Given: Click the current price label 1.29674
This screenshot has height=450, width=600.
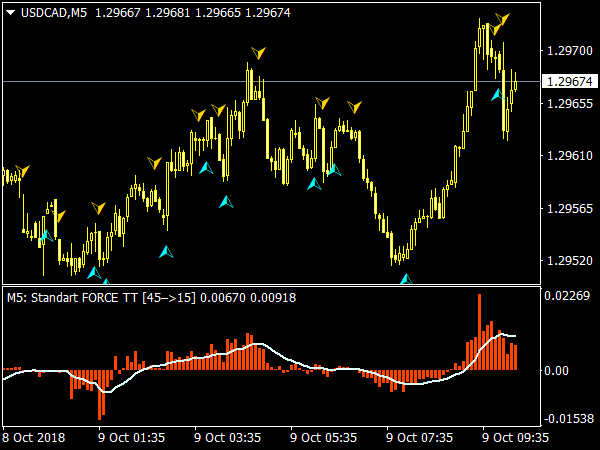Looking at the screenshot, I should tap(570, 82).
